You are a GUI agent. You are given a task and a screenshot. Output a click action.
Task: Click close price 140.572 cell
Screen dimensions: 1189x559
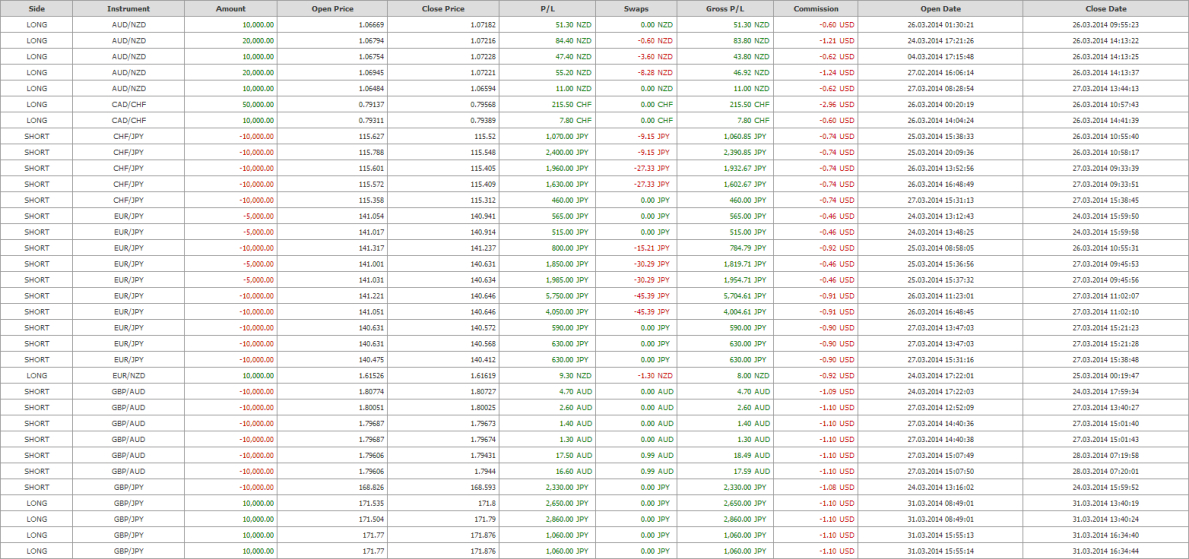pyautogui.click(x=443, y=328)
